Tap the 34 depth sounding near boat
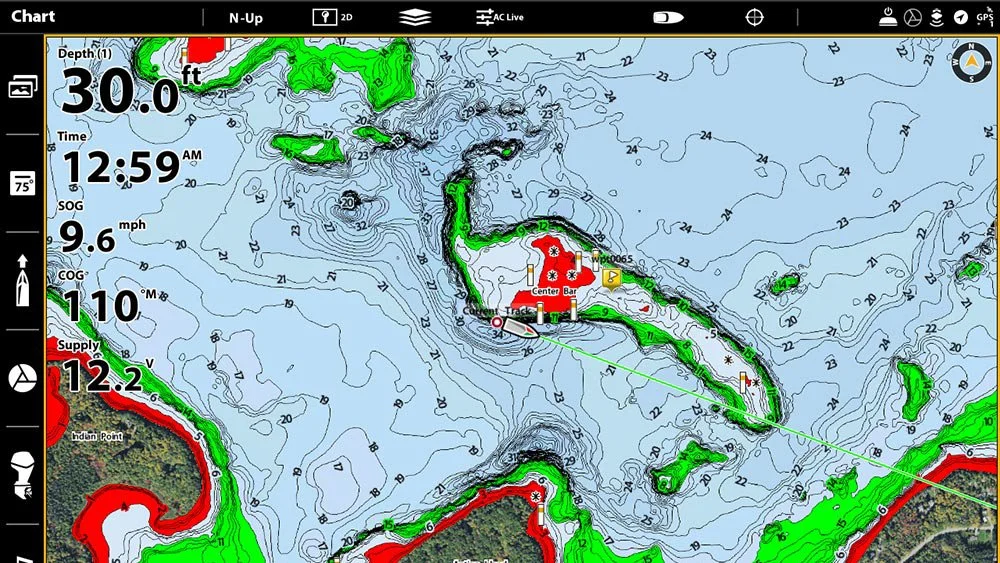 coord(497,334)
